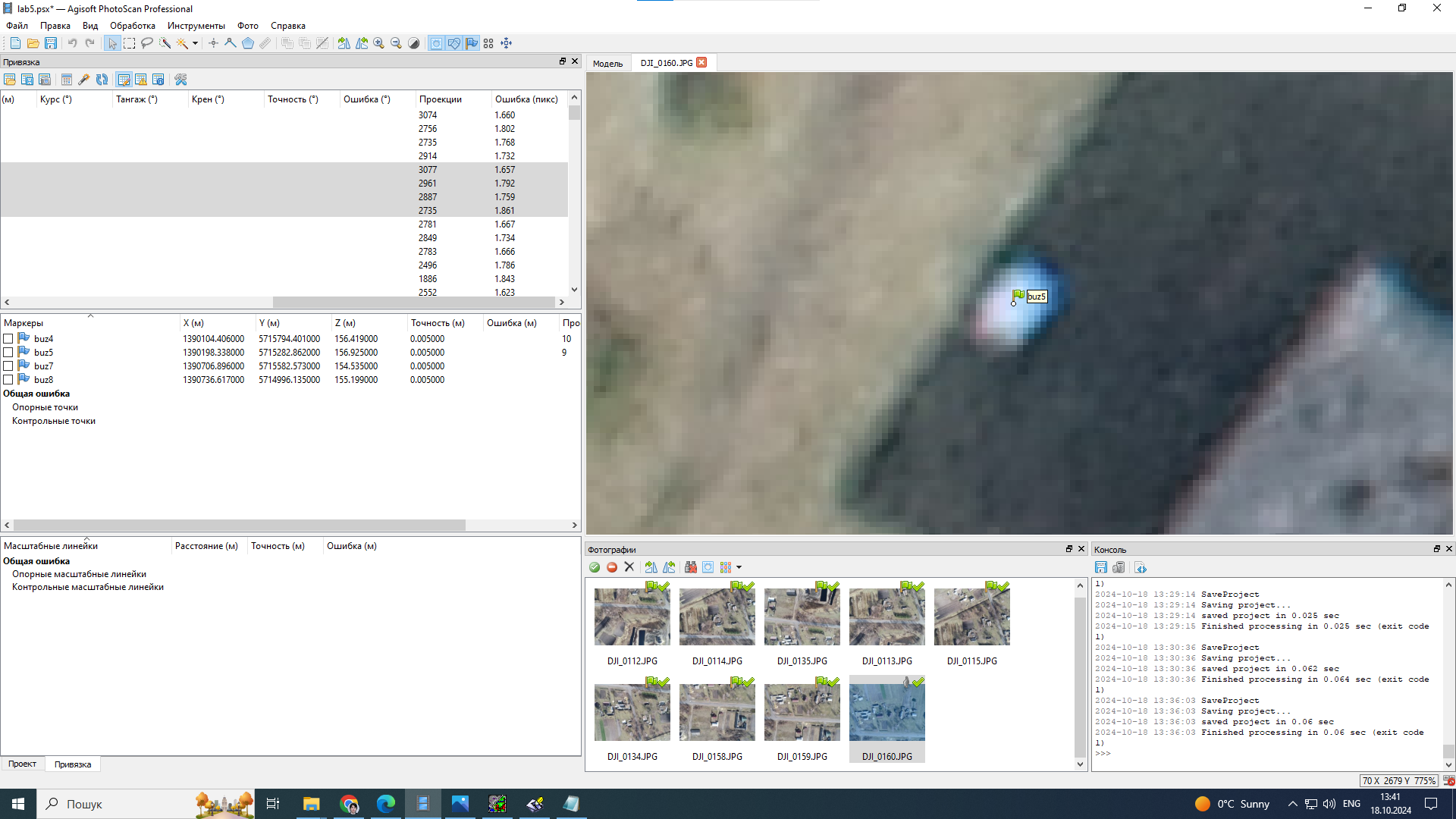Switch to the Проект panel tab
The image size is (1456, 819).
(22, 764)
